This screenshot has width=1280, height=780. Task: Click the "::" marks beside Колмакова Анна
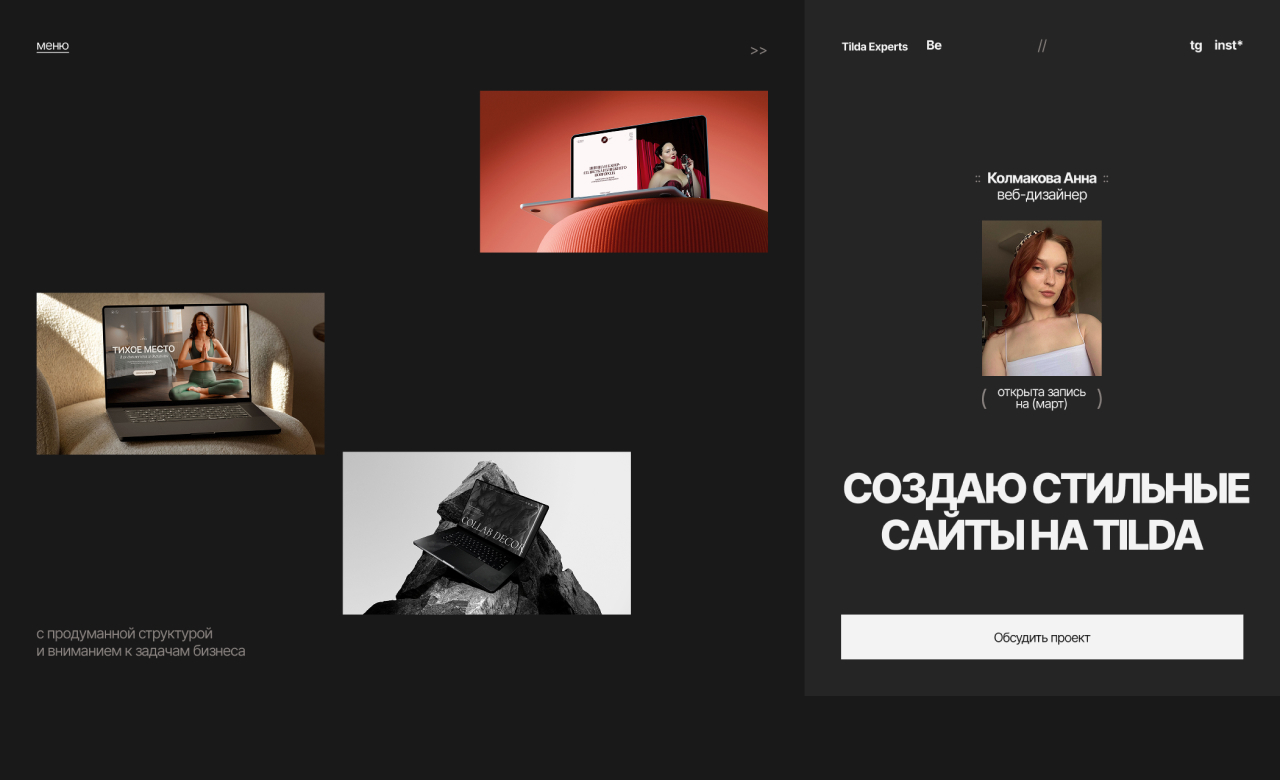tap(978, 178)
